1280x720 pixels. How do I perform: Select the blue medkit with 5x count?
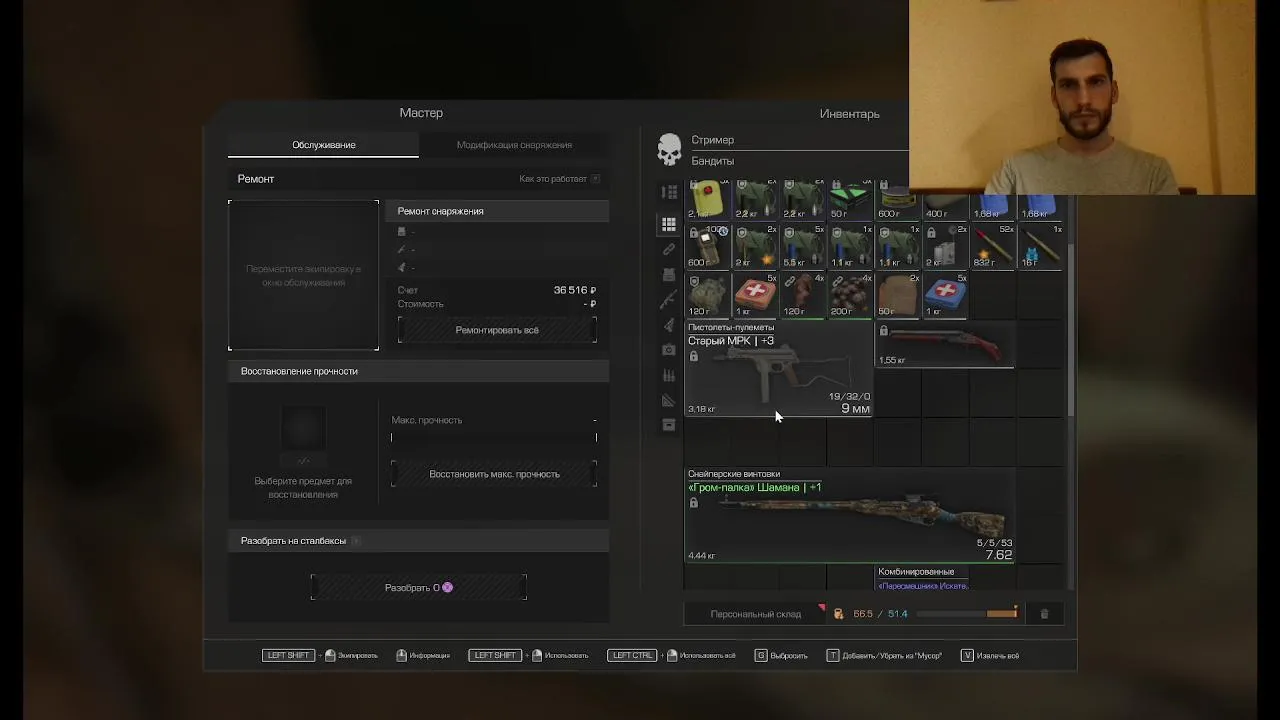coord(944,296)
